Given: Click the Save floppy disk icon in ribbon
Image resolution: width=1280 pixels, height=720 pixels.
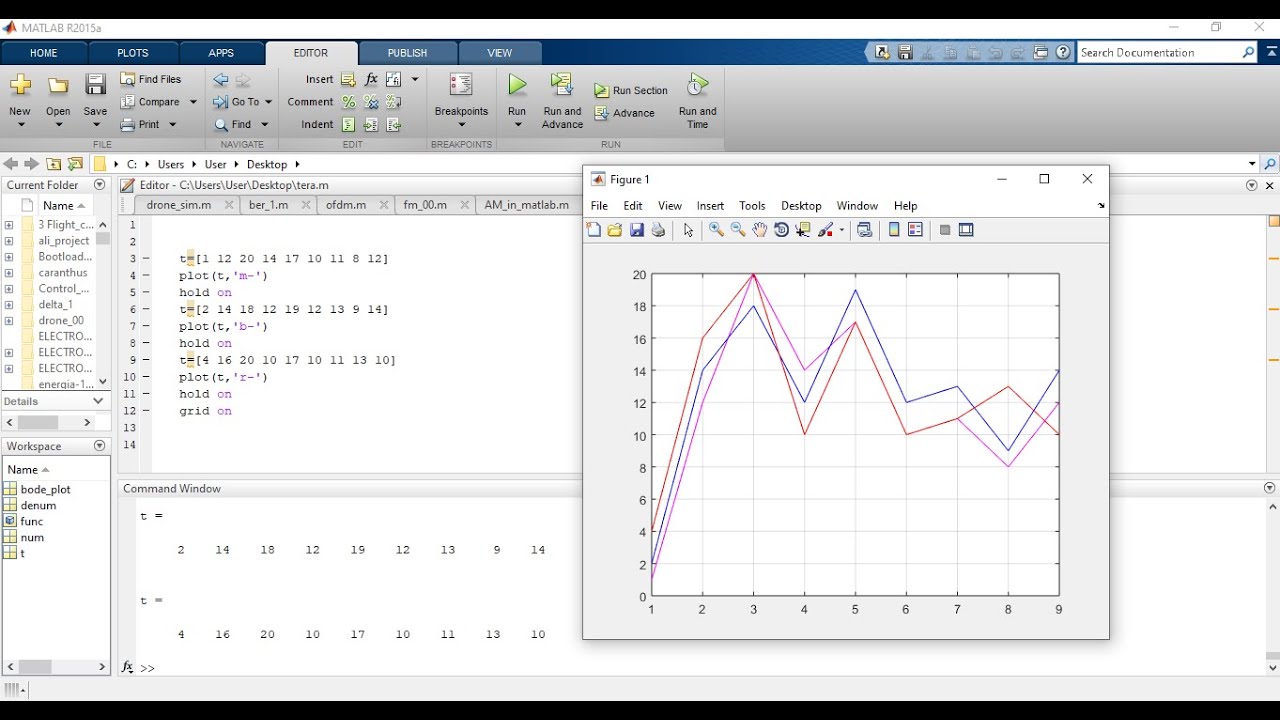Looking at the screenshot, I should (95, 86).
